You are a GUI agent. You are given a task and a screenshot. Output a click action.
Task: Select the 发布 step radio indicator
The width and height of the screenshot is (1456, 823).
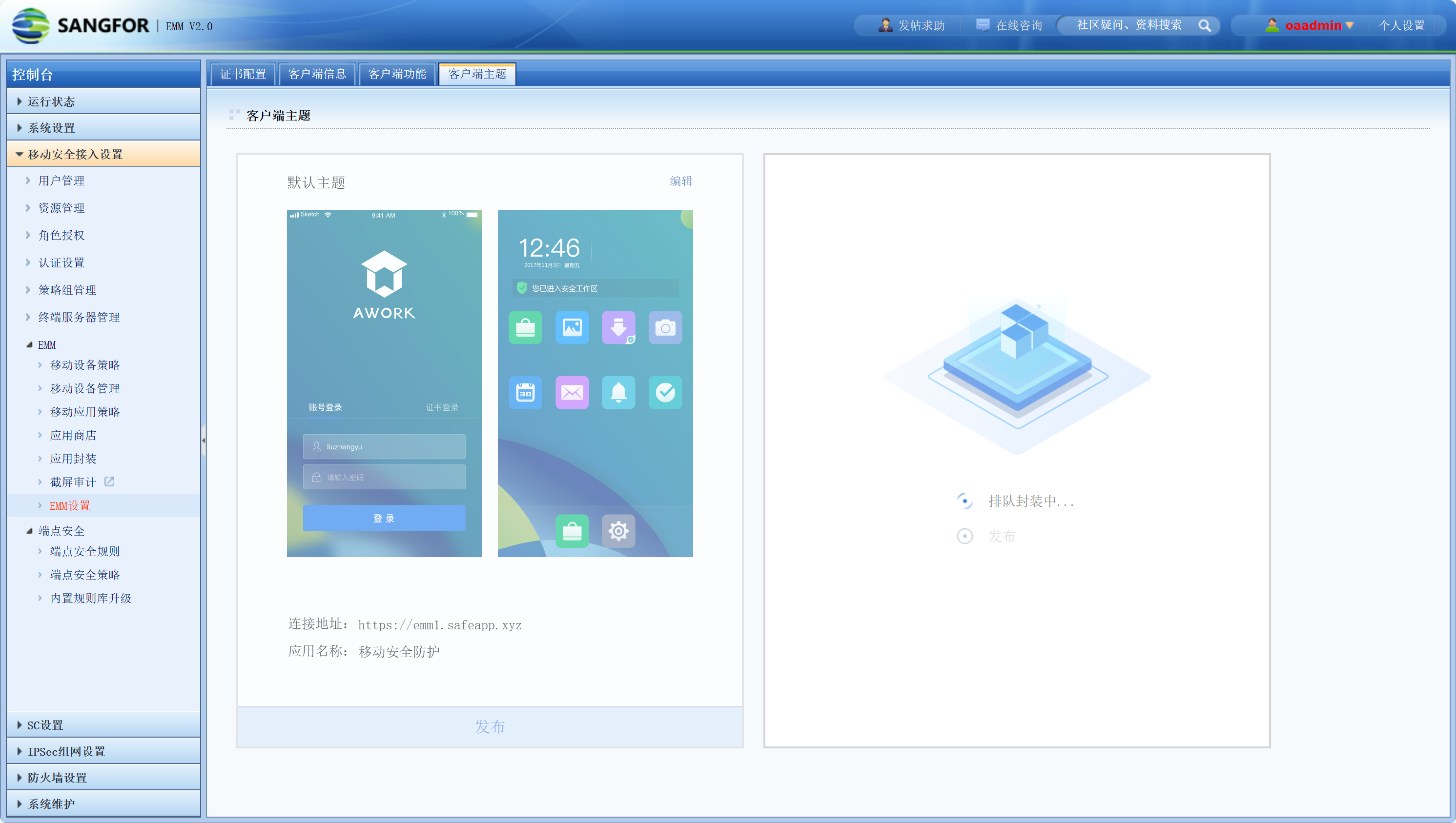964,536
